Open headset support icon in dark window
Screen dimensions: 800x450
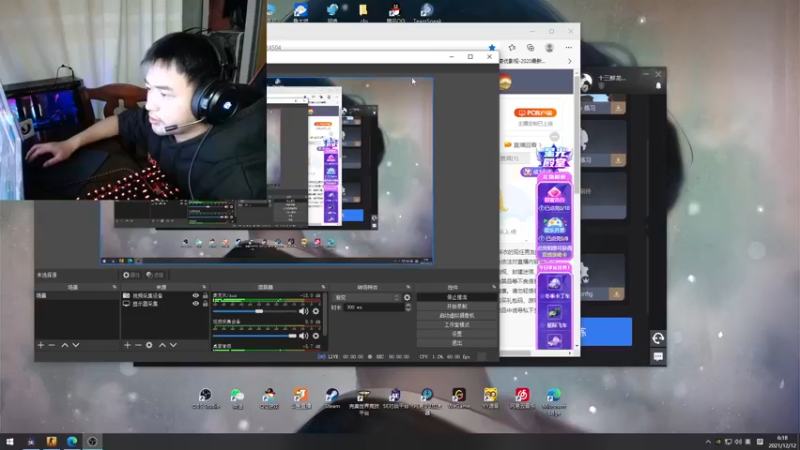658,338
